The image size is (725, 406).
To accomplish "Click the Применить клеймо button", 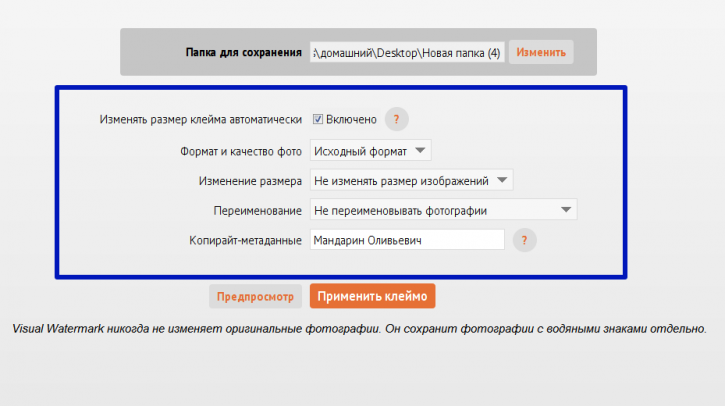I will [x=372, y=296].
